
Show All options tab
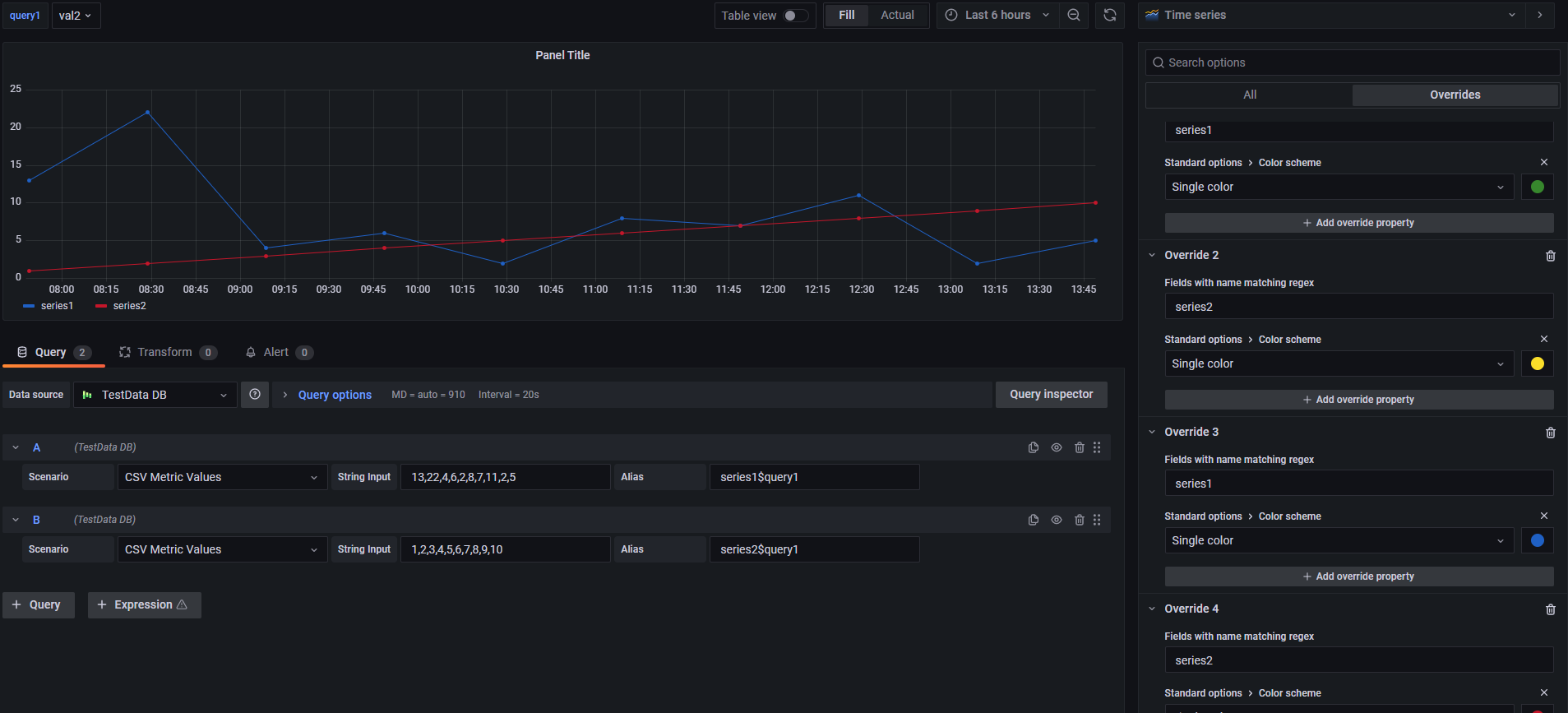(x=1250, y=95)
